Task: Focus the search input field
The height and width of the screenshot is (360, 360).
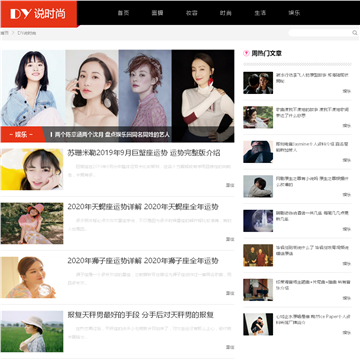Action: click(320, 33)
